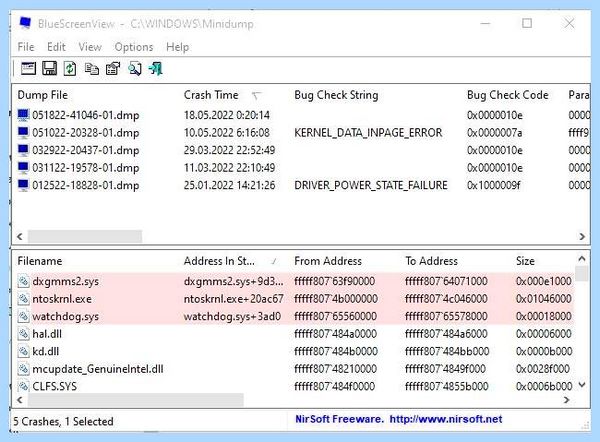Open the View menu

90,47
